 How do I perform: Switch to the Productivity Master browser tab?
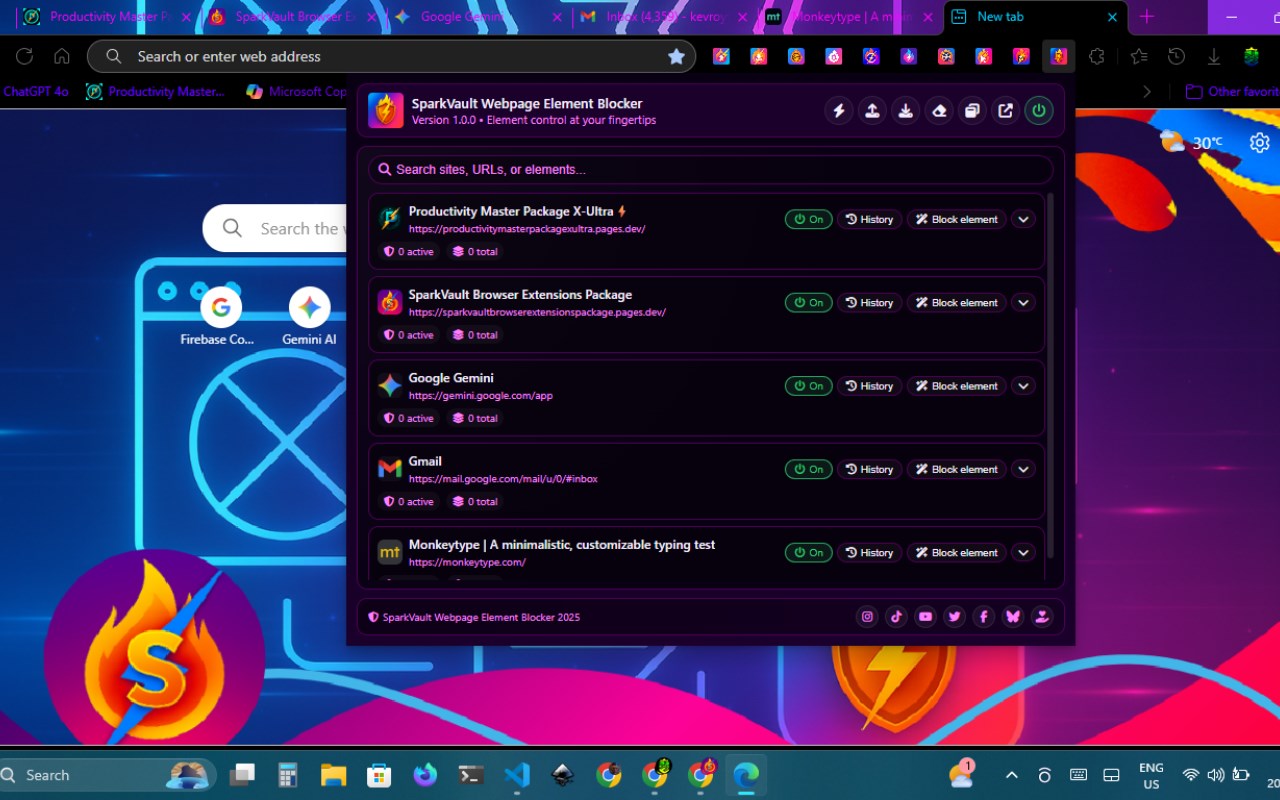click(107, 17)
